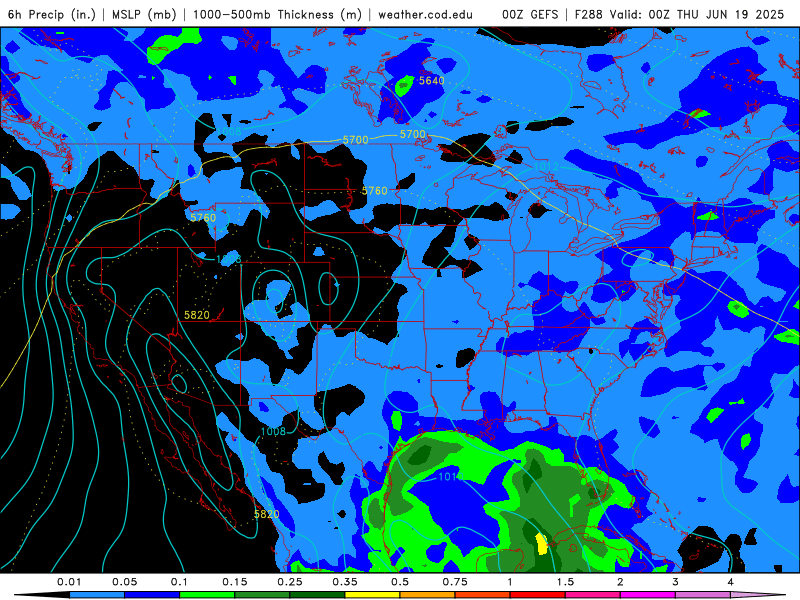This screenshot has width=800, height=600.
Task: Click the yellow 0.35–0.5 colorbar swatch
Action: (x=372, y=595)
